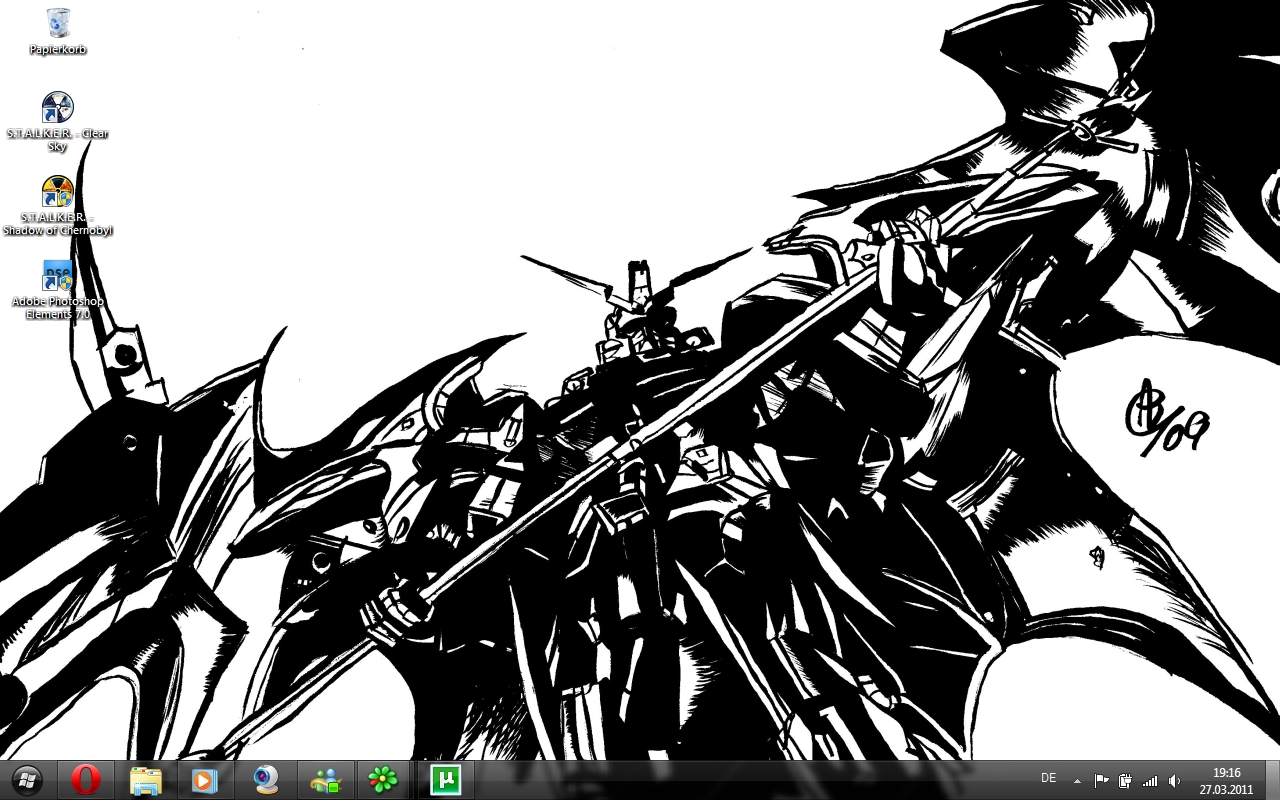Open Windows Live Messenger in the taskbar
Viewport: 1280px width, 800px height.
click(326, 780)
